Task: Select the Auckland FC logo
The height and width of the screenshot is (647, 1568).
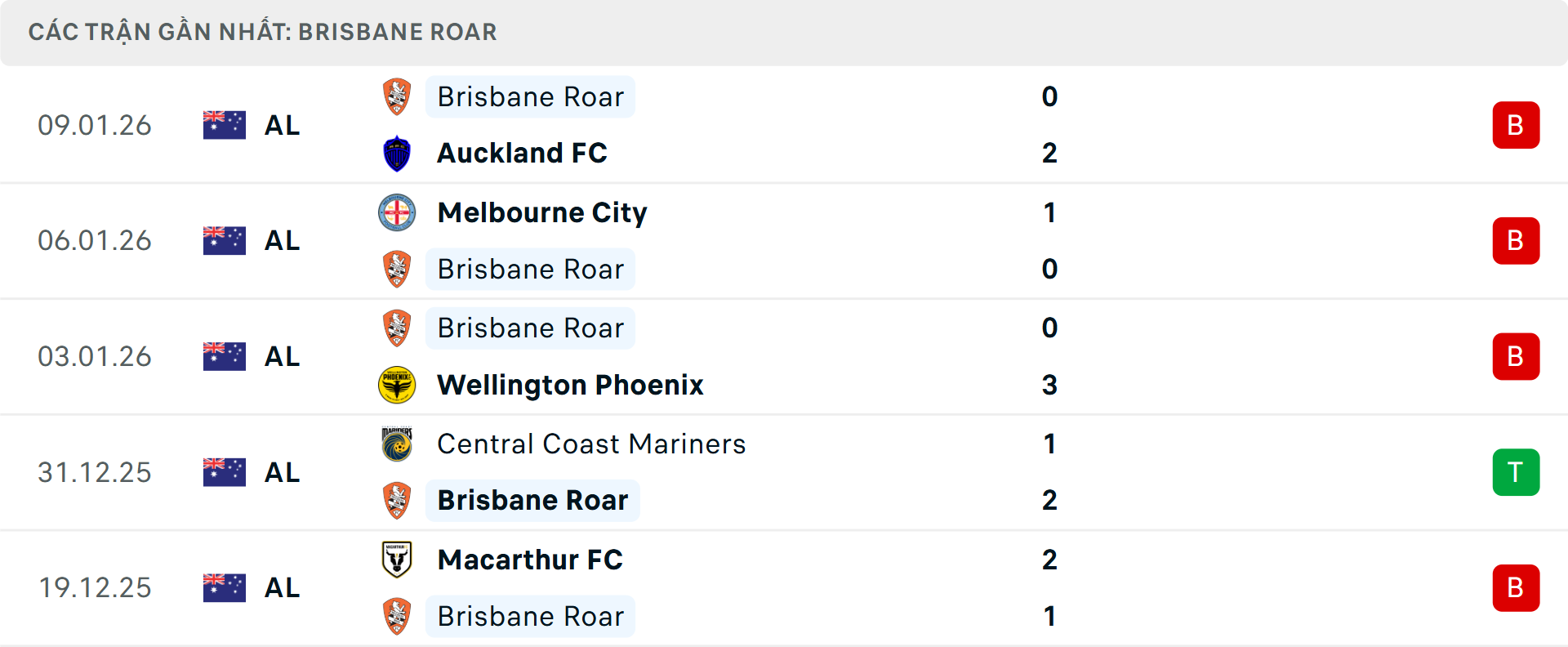Action: (x=398, y=153)
